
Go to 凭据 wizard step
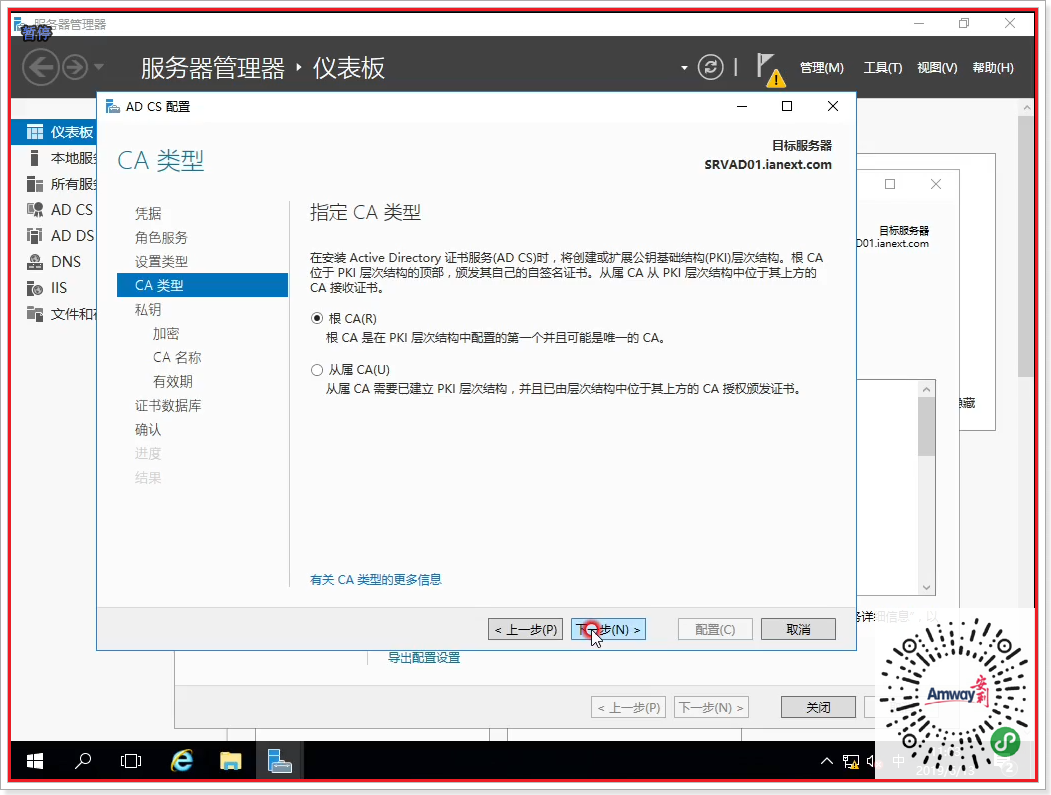pos(148,213)
